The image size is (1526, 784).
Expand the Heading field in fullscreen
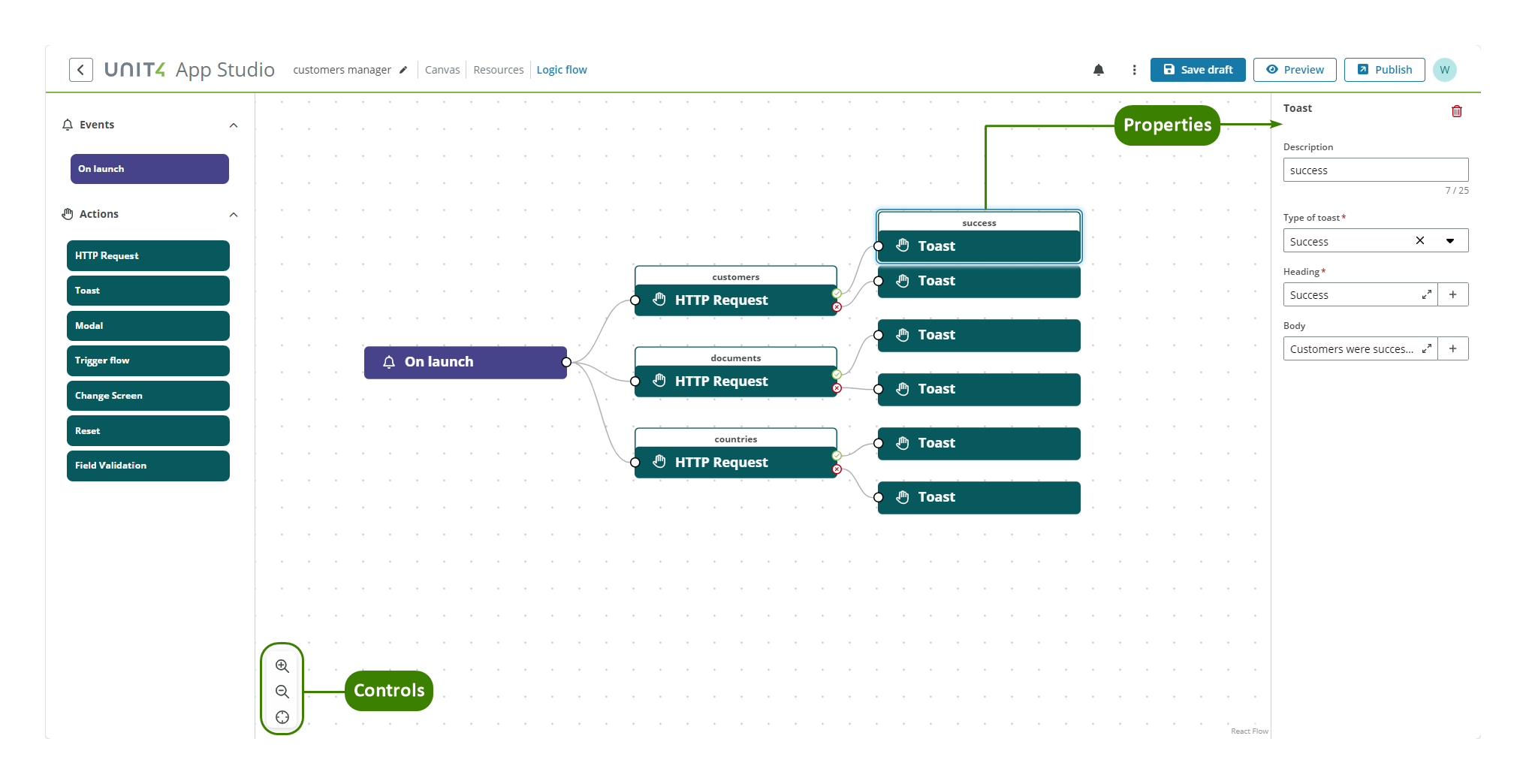[1426, 294]
